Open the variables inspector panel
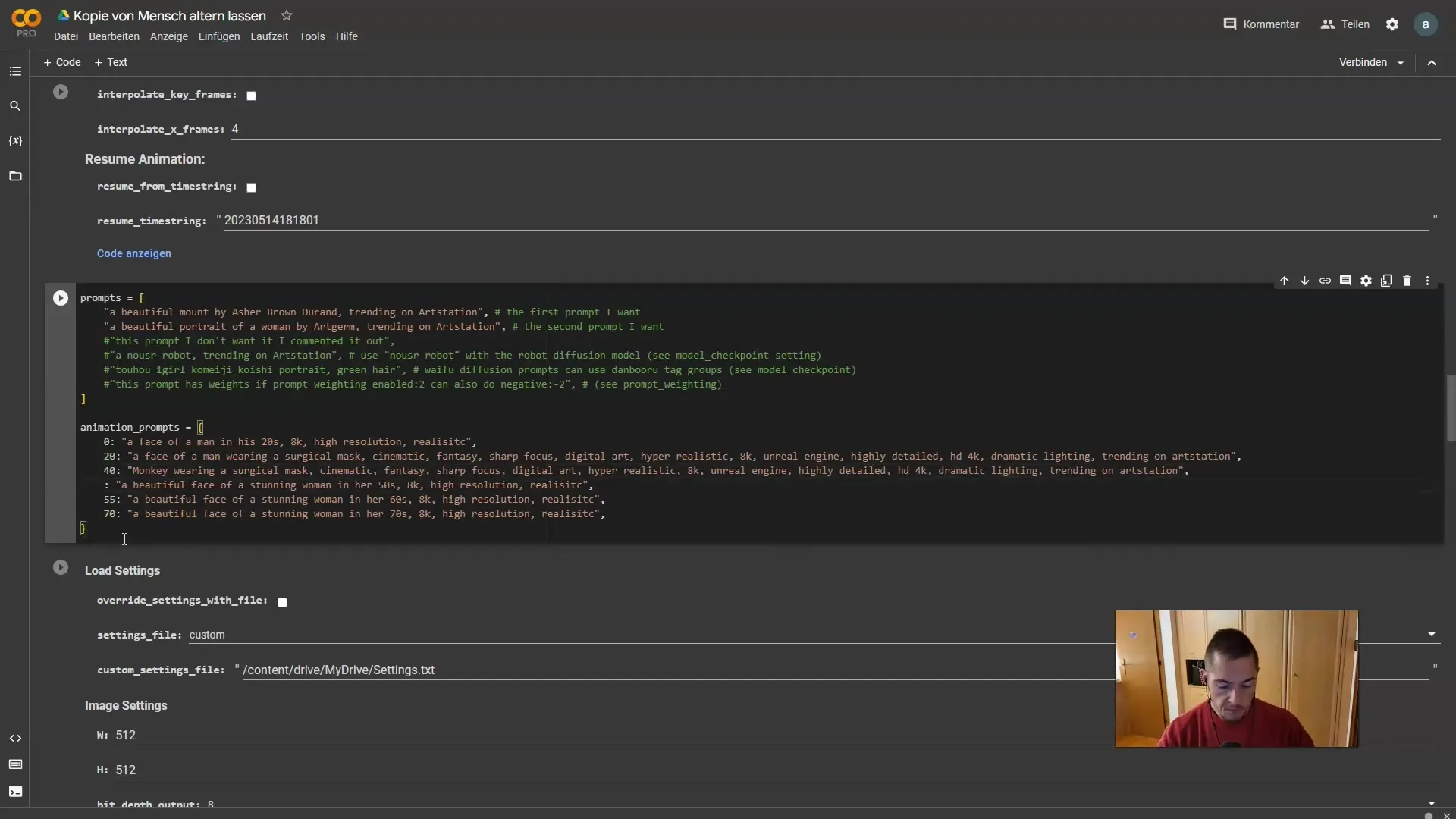 pyautogui.click(x=15, y=141)
